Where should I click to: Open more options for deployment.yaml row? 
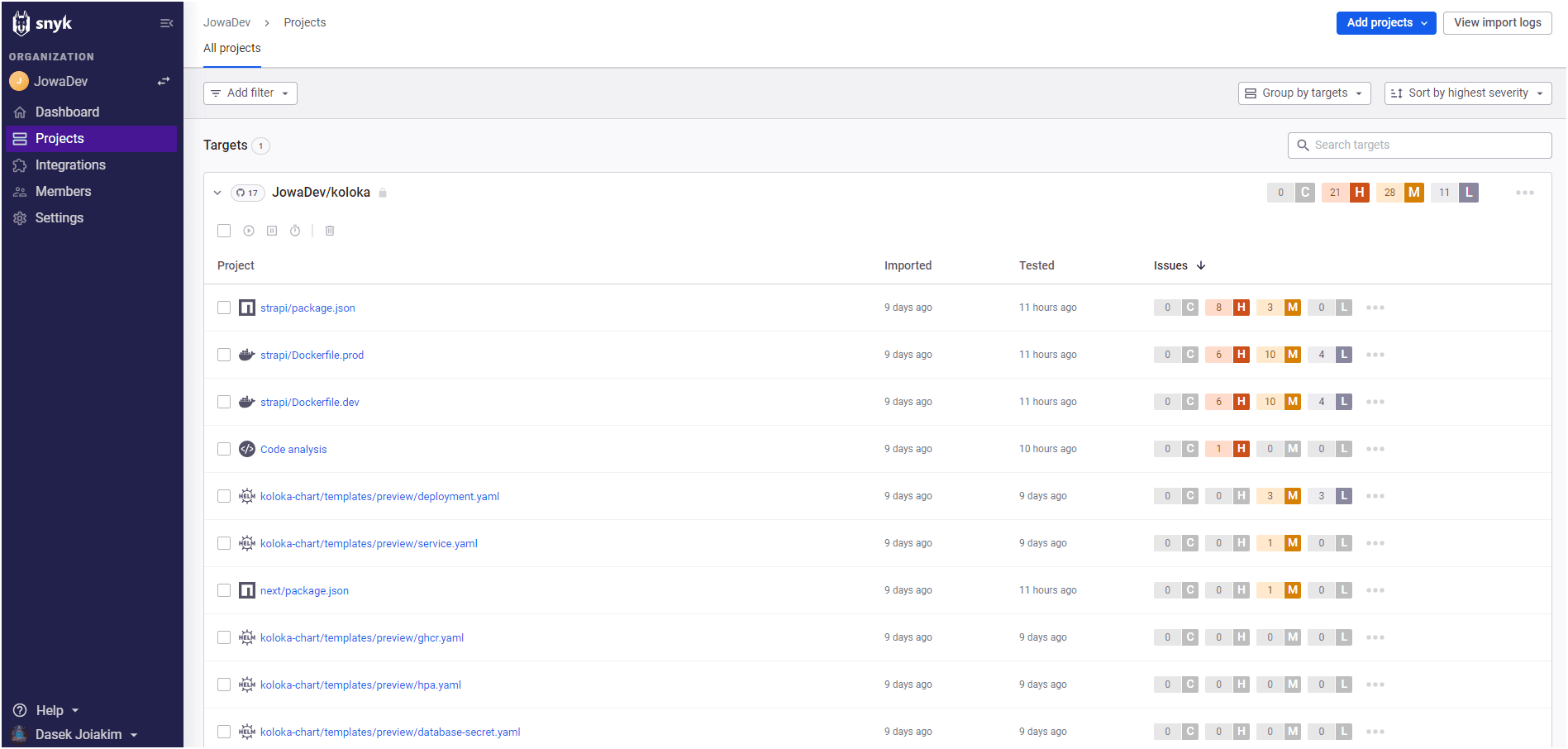click(x=1375, y=496)
